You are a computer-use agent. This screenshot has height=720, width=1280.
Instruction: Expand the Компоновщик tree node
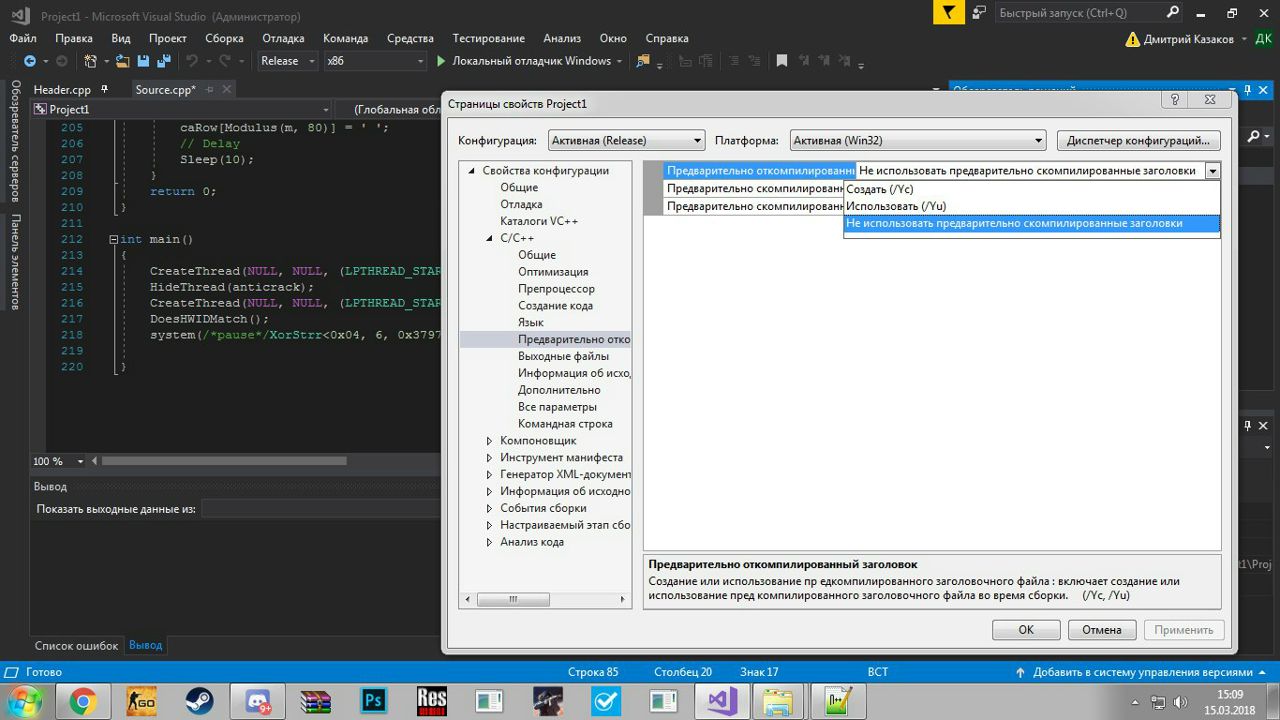click(x=489, y=441)
